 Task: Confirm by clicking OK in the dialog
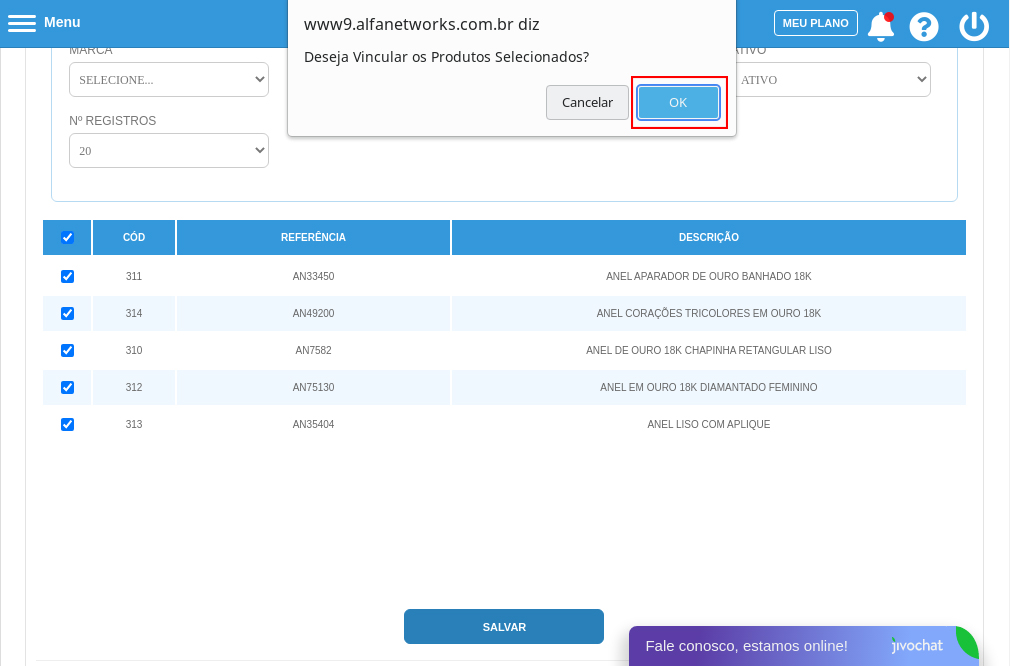coord(678,102)
